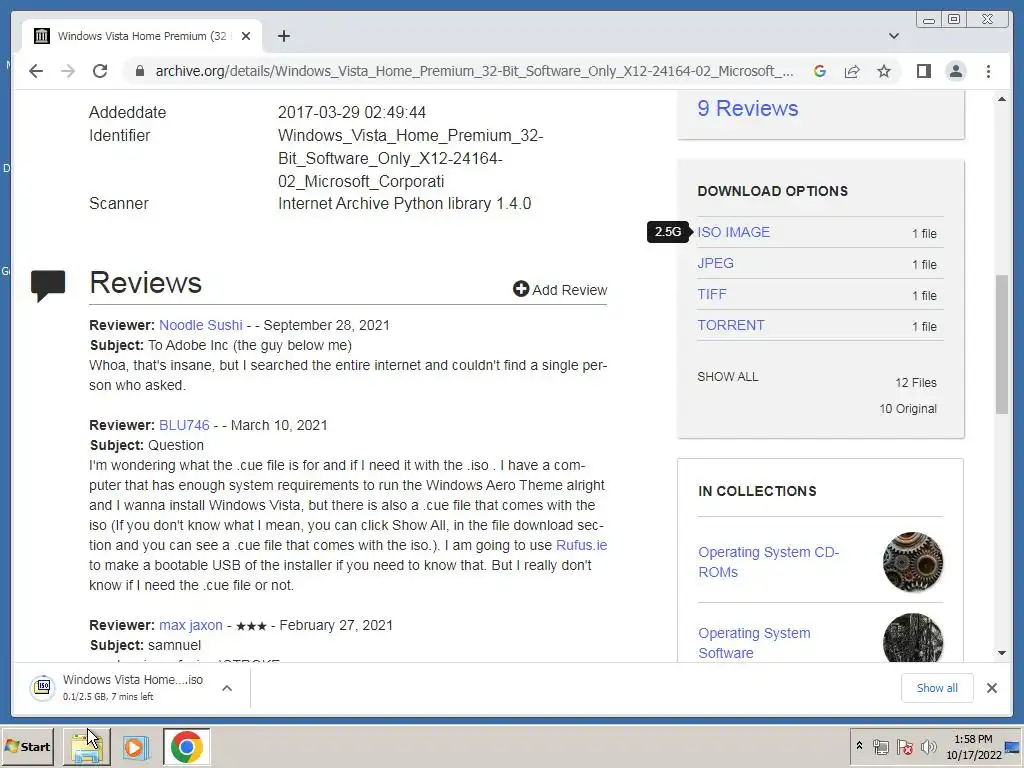Open reviewer Noodle Sushi profile
This screenshot has width=1024, height=768.
point(200,325)
